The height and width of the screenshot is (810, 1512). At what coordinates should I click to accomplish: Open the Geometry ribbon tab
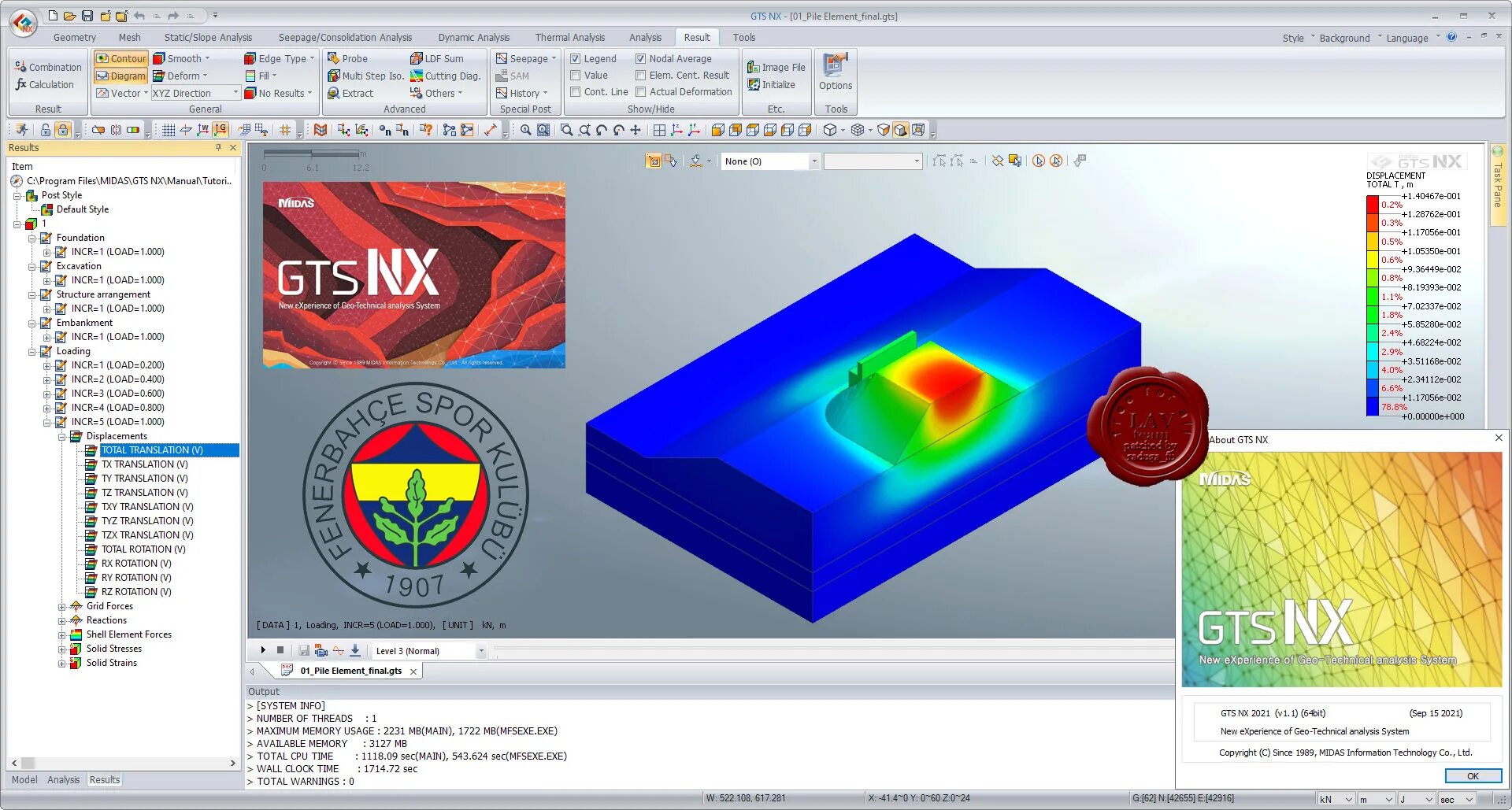[75, 37]
